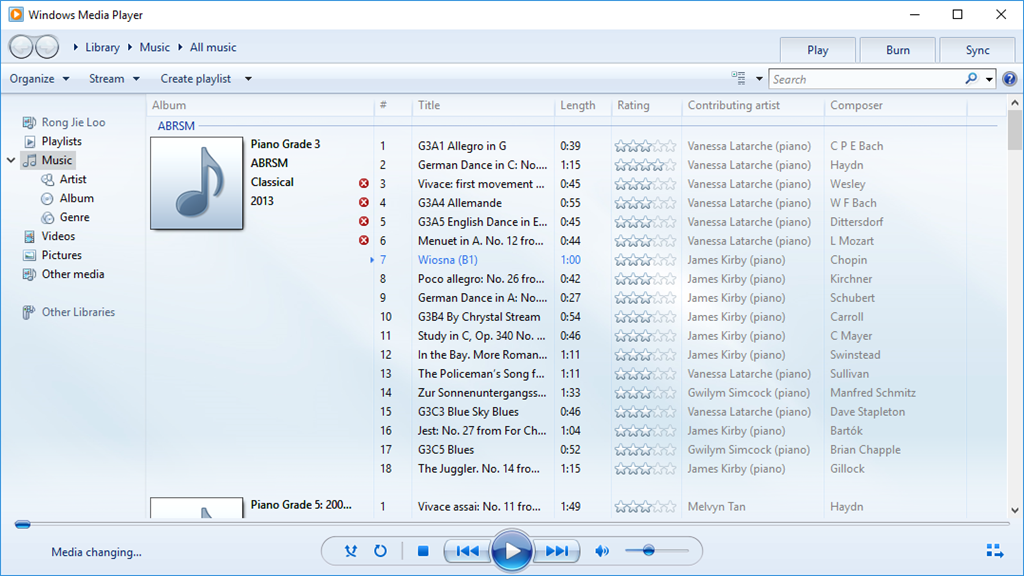Click the vertical scrollbar up arrow

pyautogui.click(x=1015, y=103)
